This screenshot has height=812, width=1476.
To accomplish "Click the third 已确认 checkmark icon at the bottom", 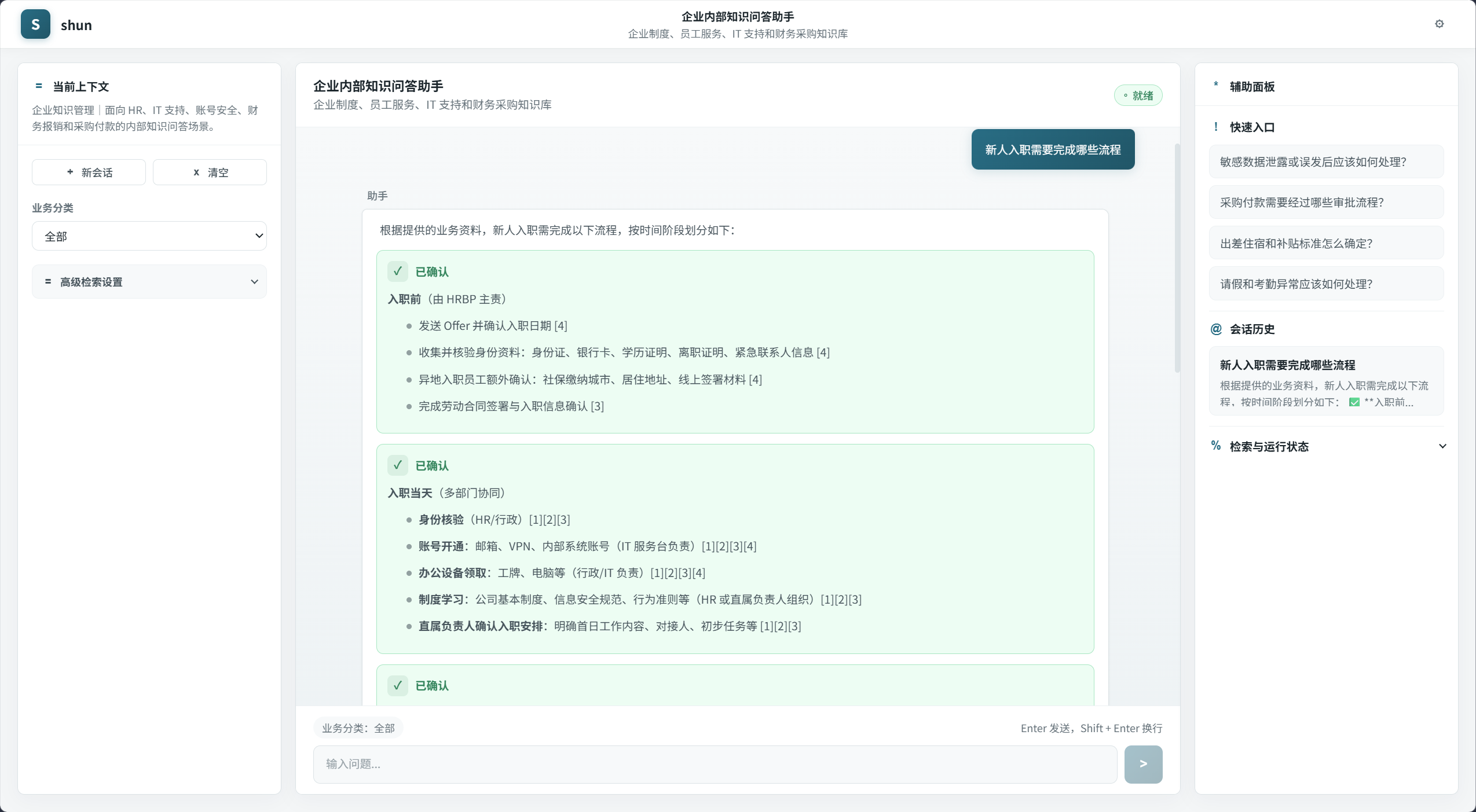I will tap(398, 685).
